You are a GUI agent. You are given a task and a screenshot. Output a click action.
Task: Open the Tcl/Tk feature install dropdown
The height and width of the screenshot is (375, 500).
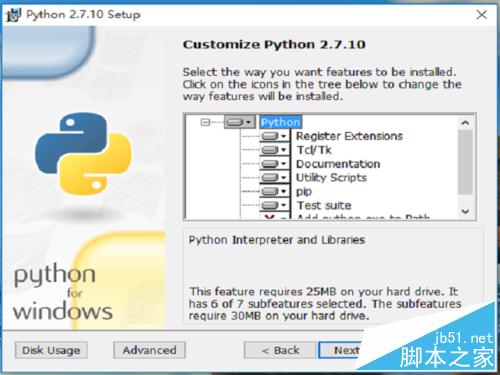[274, 150]
